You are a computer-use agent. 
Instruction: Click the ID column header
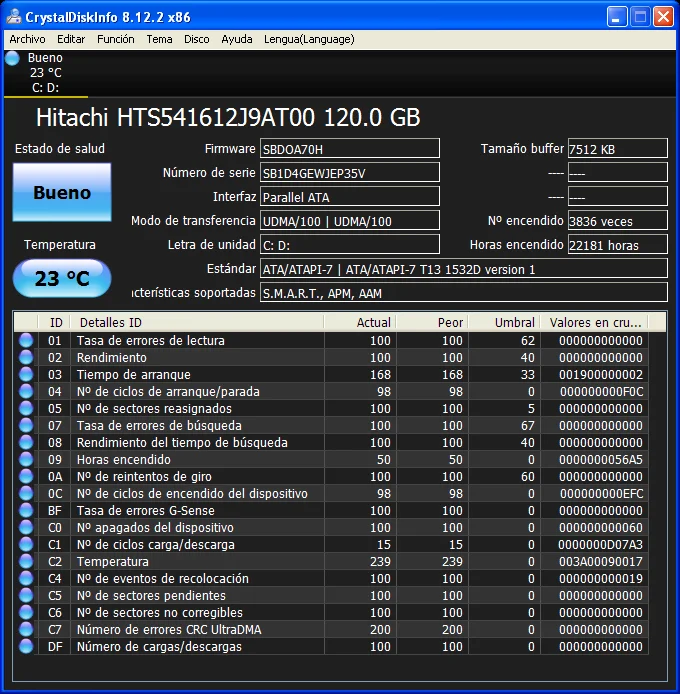[55, 322]
